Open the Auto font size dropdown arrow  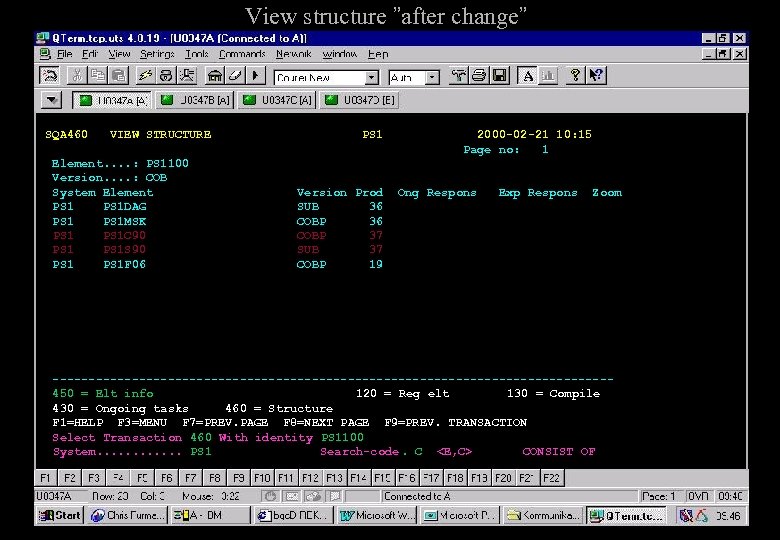click(x=432, y=78)
